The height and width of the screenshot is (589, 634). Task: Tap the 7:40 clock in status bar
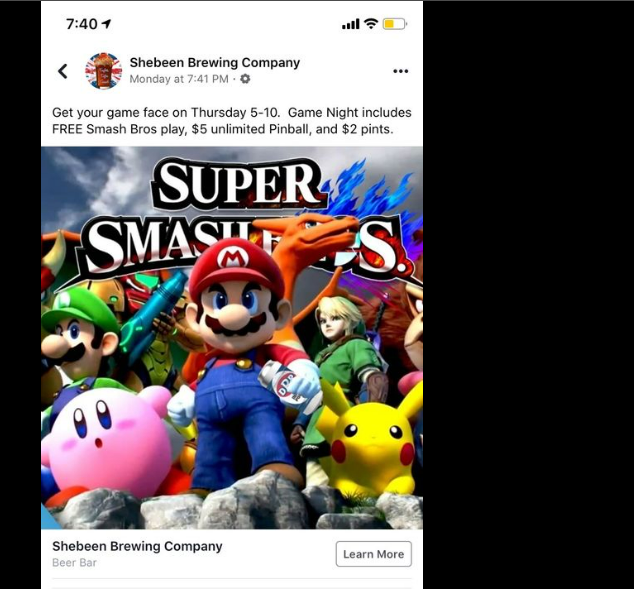pyautogui.click(x=82, y=24)
